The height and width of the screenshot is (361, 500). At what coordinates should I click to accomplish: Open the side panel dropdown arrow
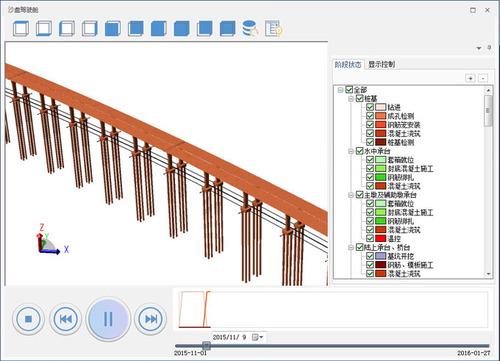pos(479,48)
